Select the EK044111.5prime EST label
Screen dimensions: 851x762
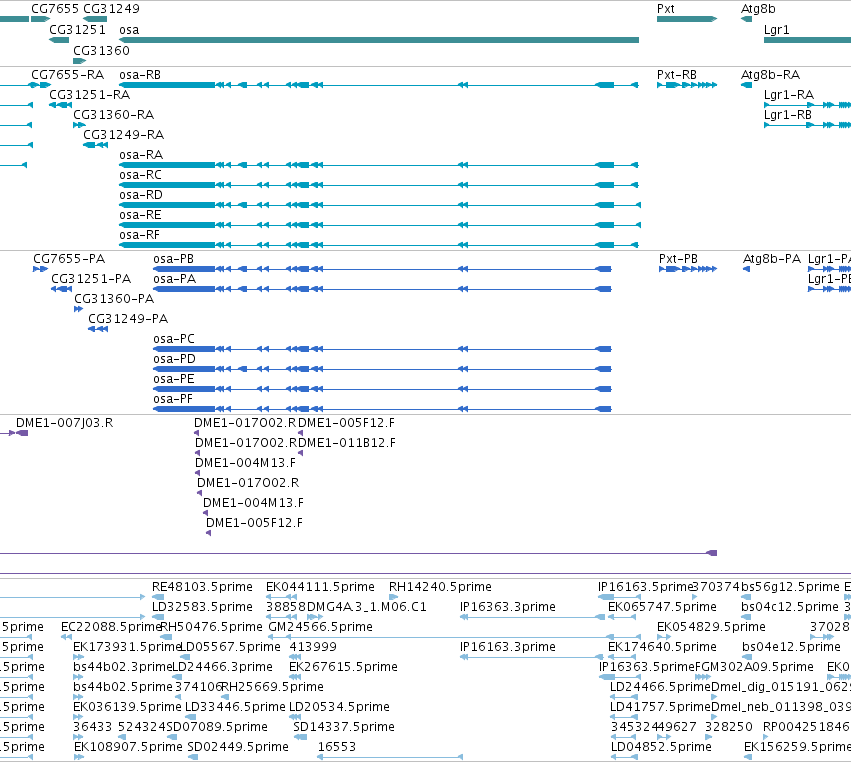click(x=320, y=587)
